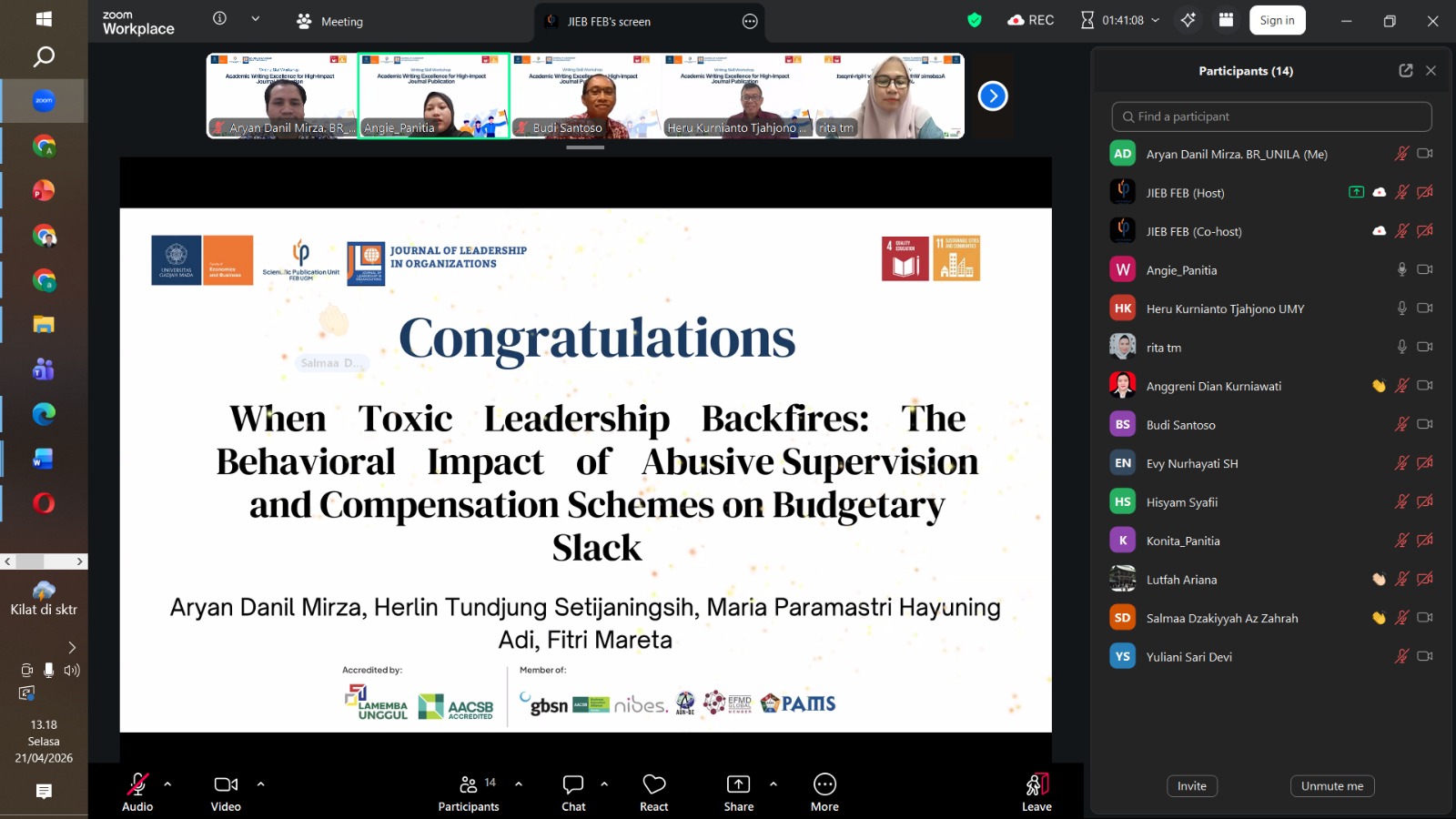Click the Zoom Workplace logo

138,22
